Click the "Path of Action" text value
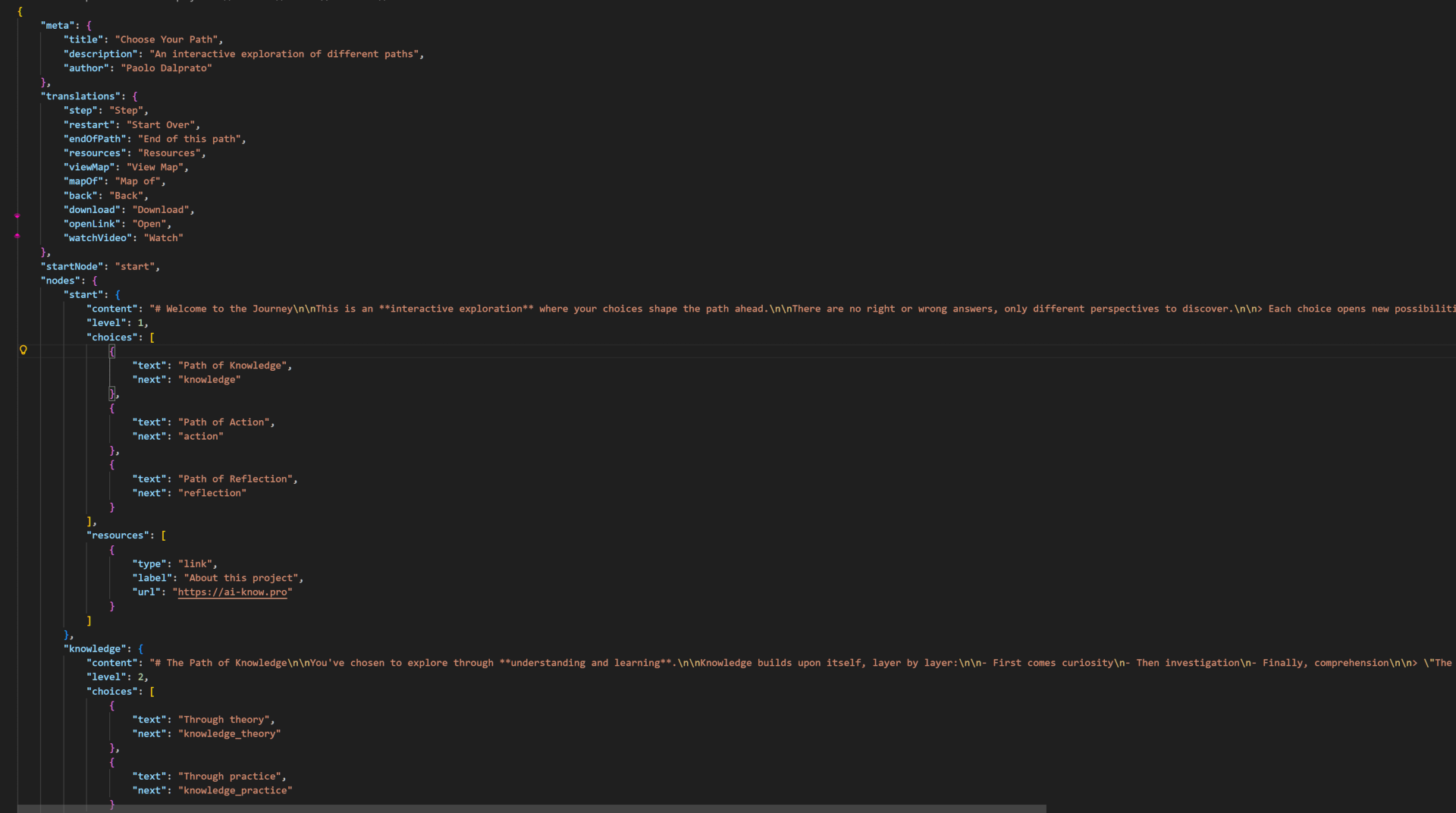 point(224,422)
